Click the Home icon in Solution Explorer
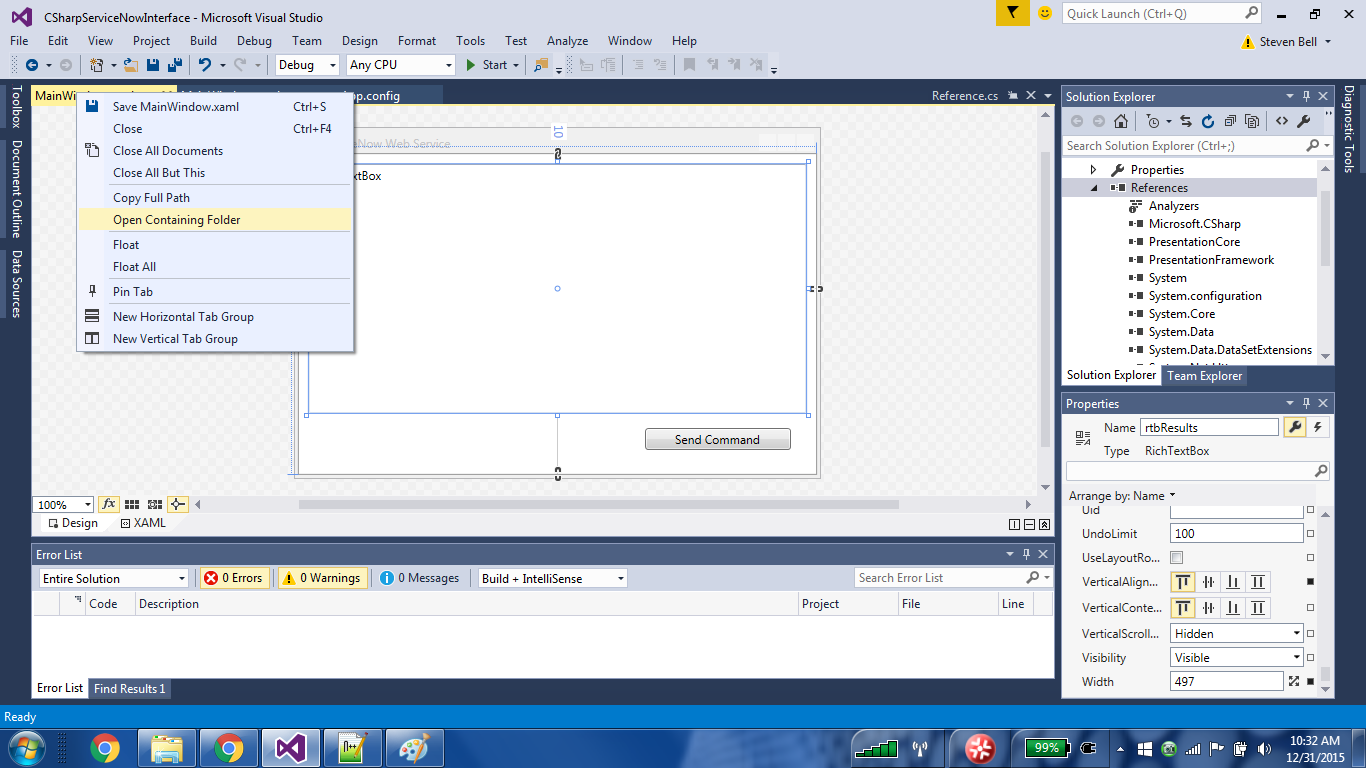 tap(1121, 121)
